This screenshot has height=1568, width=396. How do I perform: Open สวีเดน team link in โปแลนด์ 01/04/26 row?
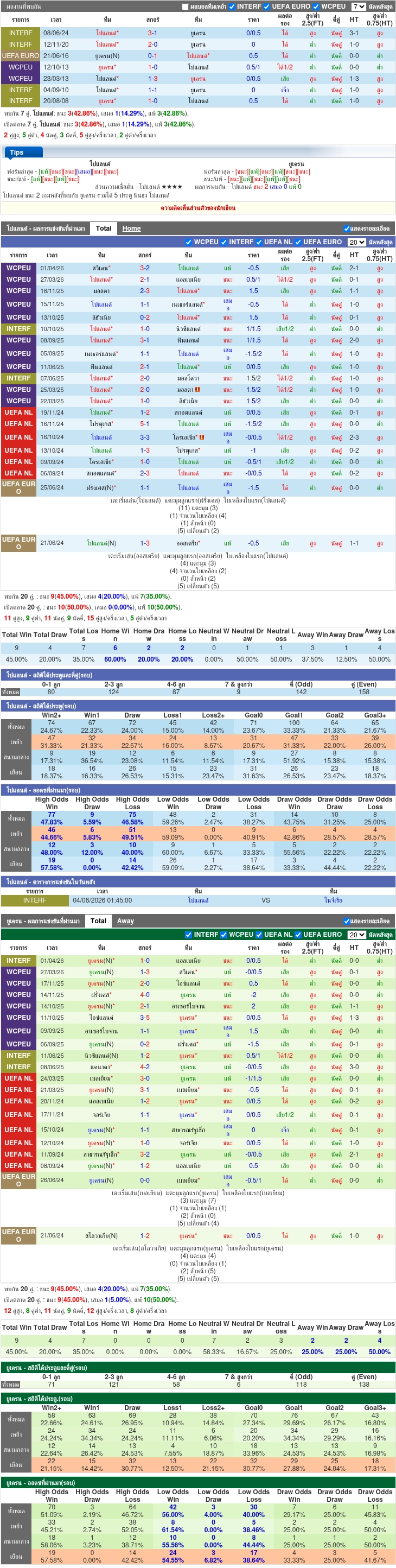pos(101,269)
